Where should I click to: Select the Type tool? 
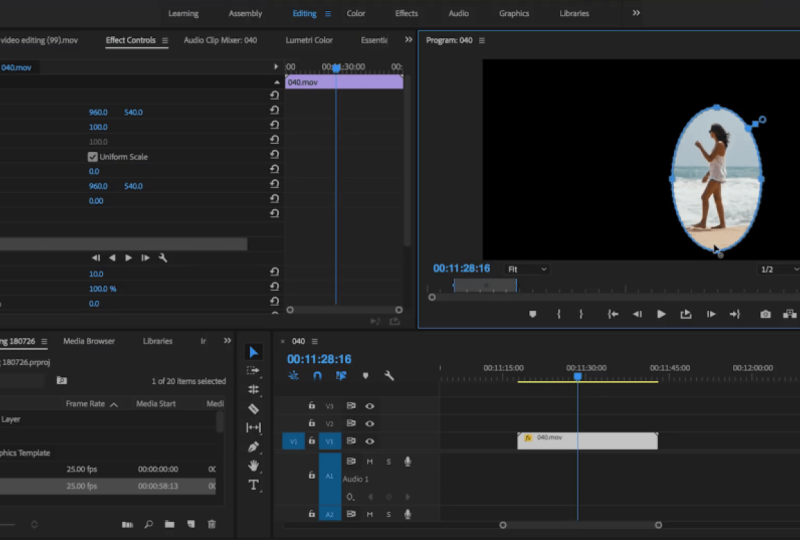(254, 485)
